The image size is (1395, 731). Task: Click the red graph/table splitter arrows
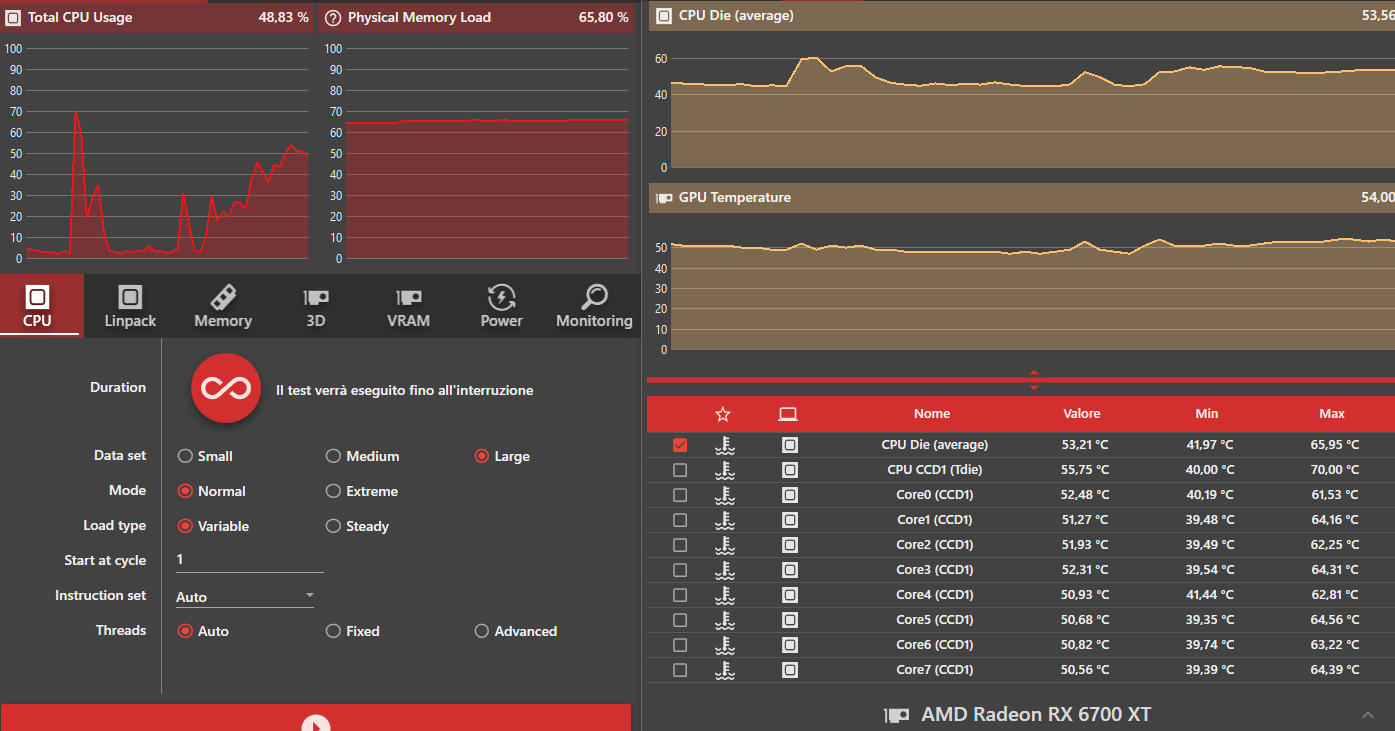tap(1033, 380)
